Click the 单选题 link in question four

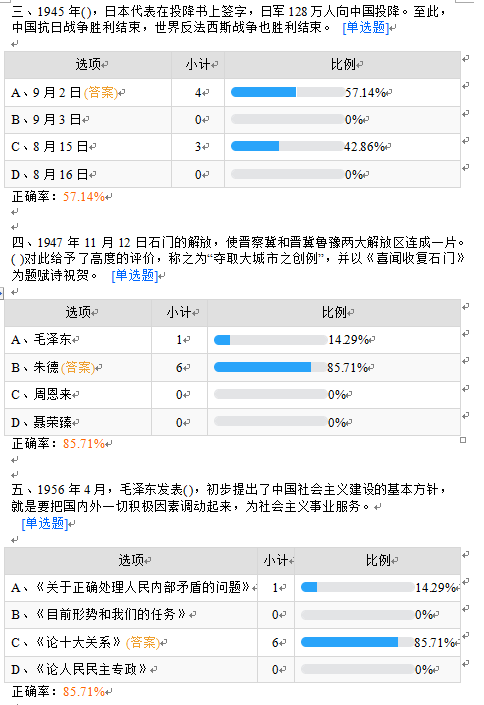(x=134, y=275)
